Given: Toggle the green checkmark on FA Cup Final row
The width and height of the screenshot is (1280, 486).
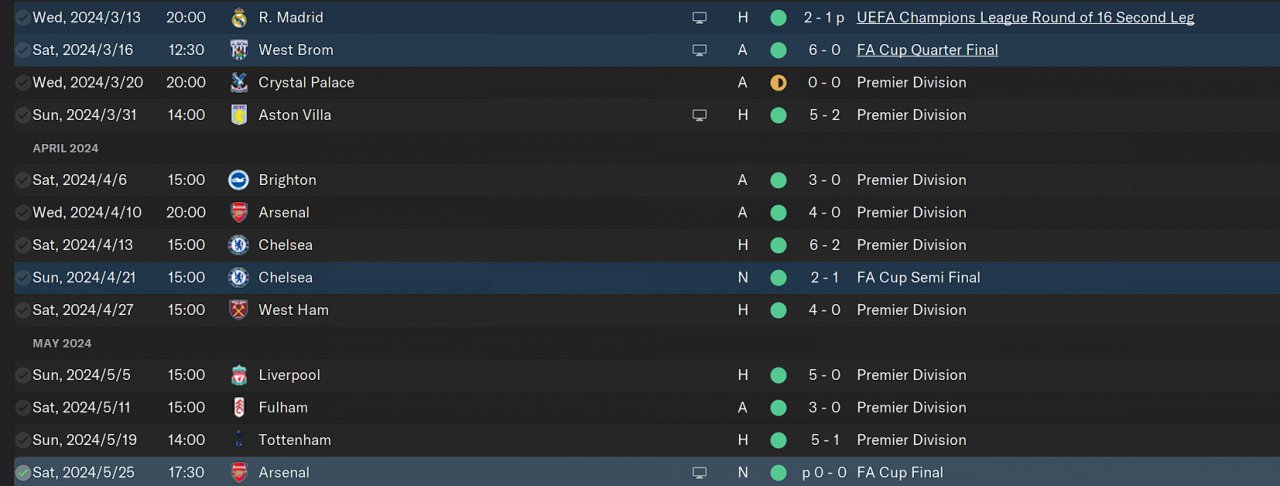Looking at the screenshot, I should pos(23,473).
